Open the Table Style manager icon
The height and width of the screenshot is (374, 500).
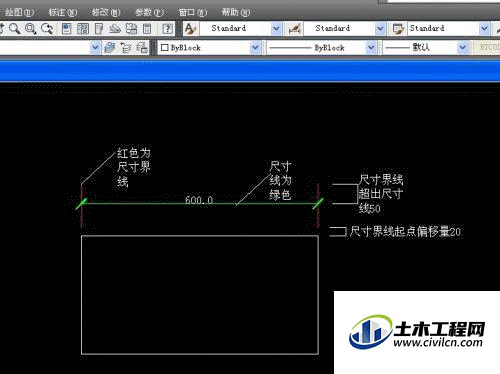[398, 29]
